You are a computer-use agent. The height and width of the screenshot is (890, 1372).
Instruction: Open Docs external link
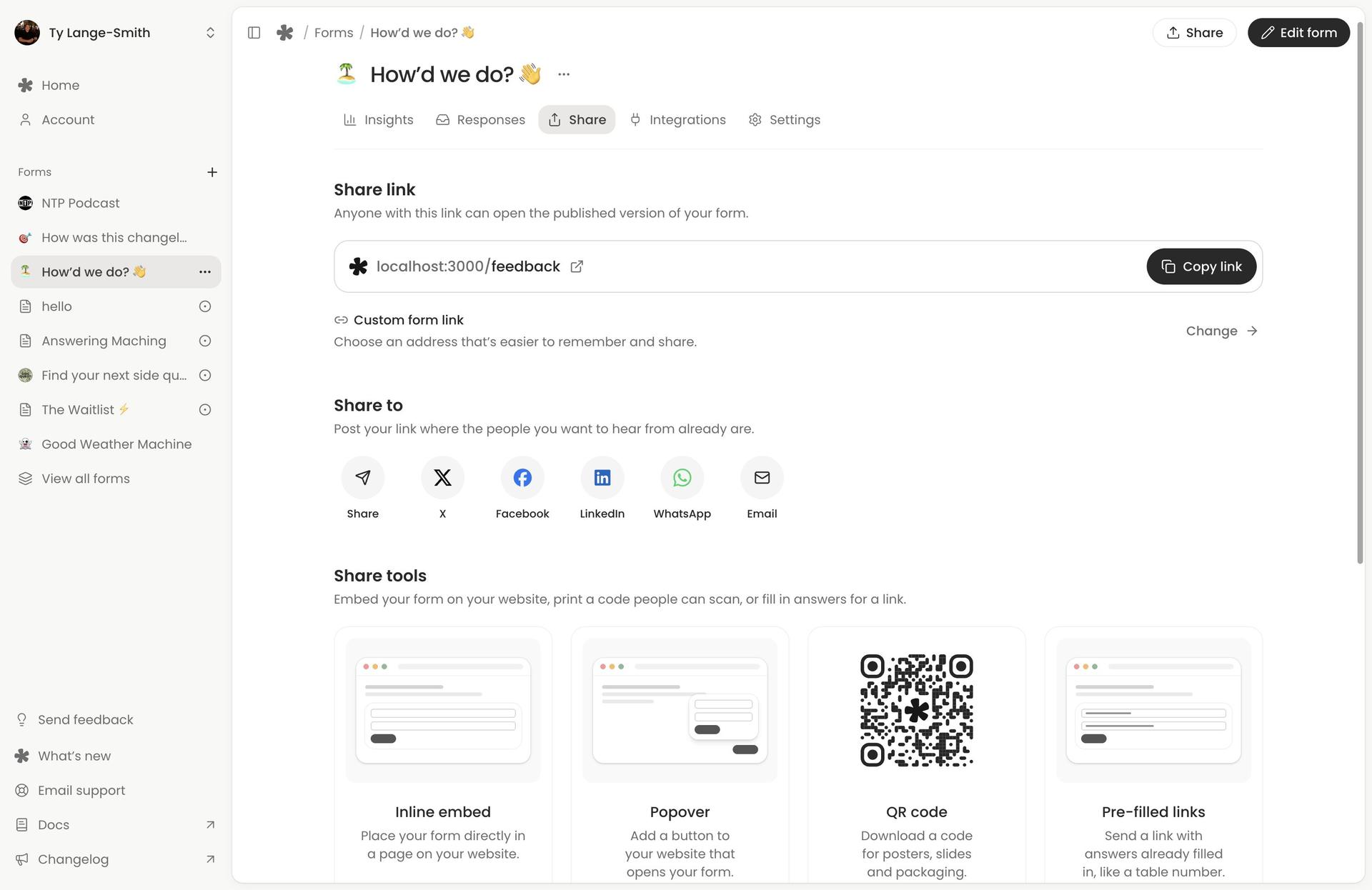[116, 825]
